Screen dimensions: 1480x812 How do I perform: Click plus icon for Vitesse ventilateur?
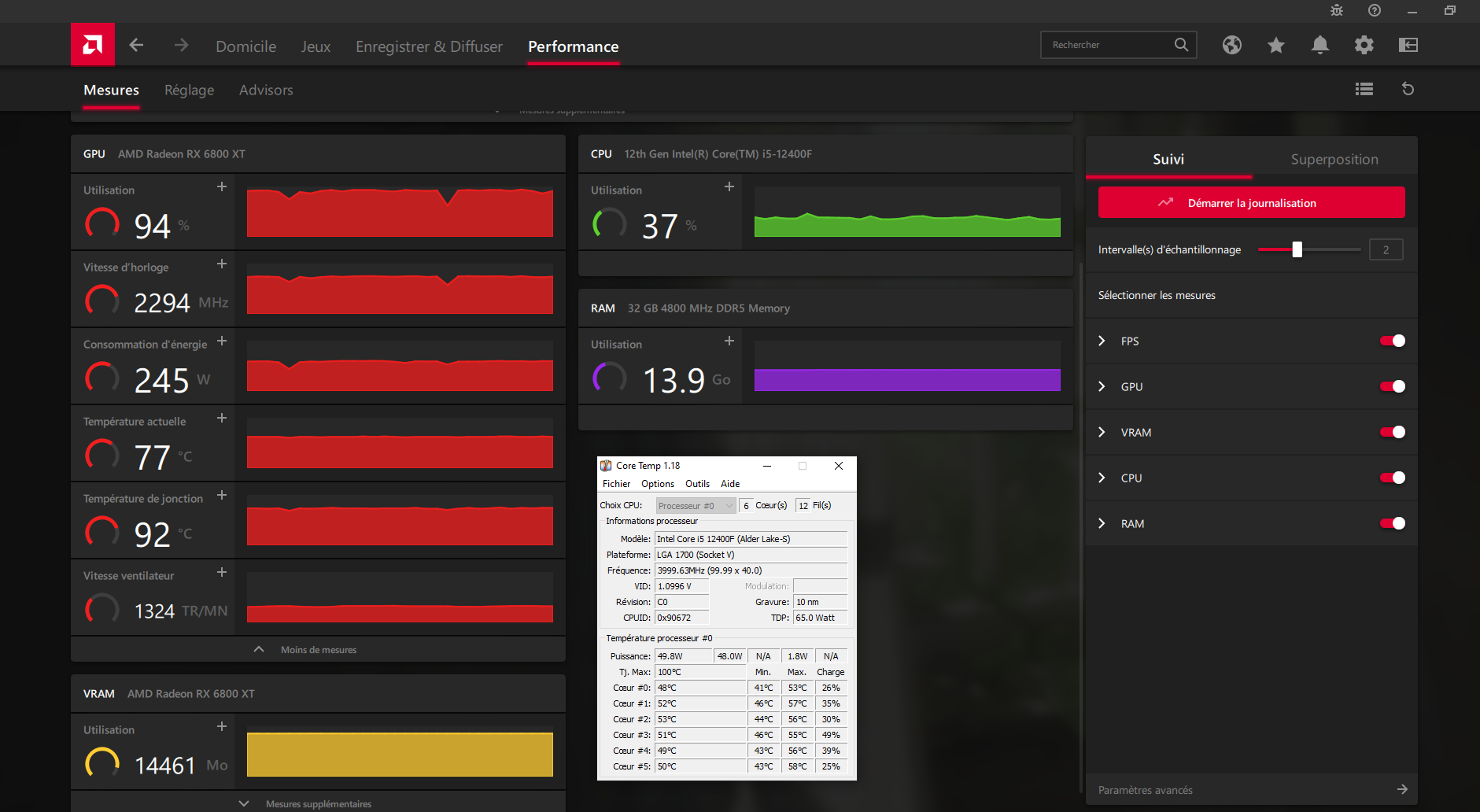pos(222,572)
